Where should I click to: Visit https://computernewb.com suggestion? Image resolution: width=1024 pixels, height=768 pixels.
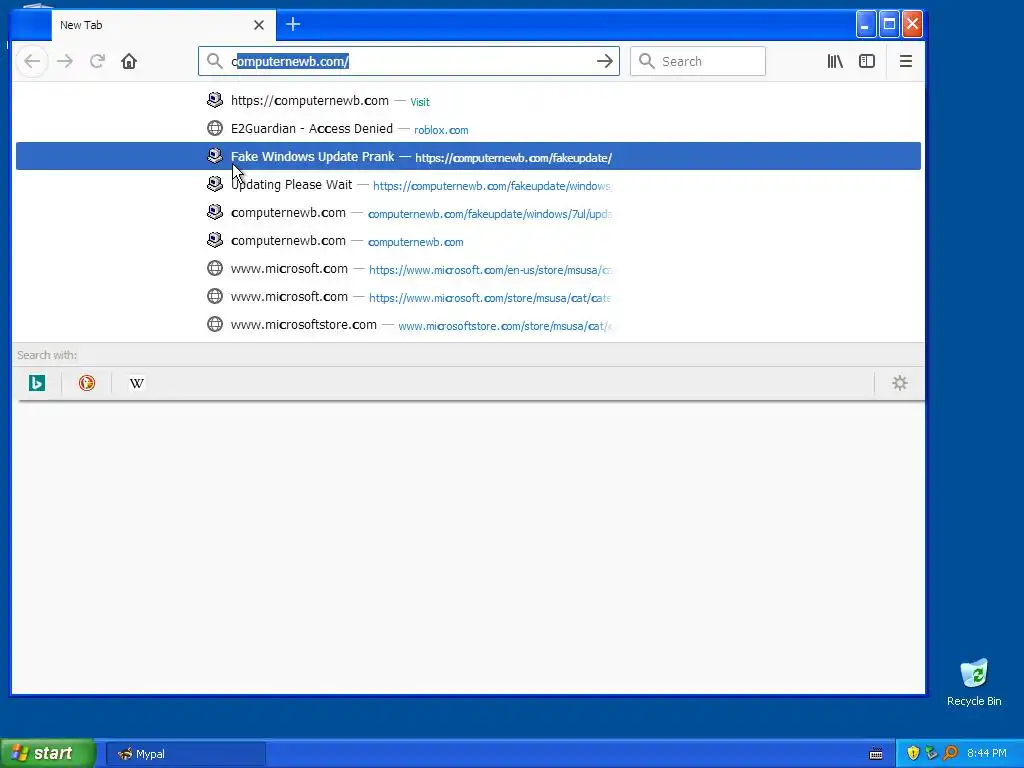point(468,101)
